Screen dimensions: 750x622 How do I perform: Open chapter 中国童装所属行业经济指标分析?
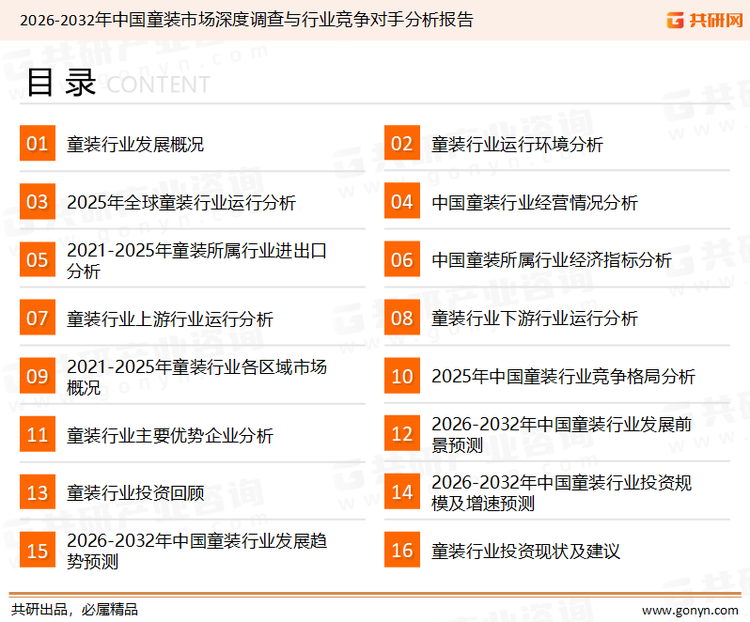click(x=551, y=260)
